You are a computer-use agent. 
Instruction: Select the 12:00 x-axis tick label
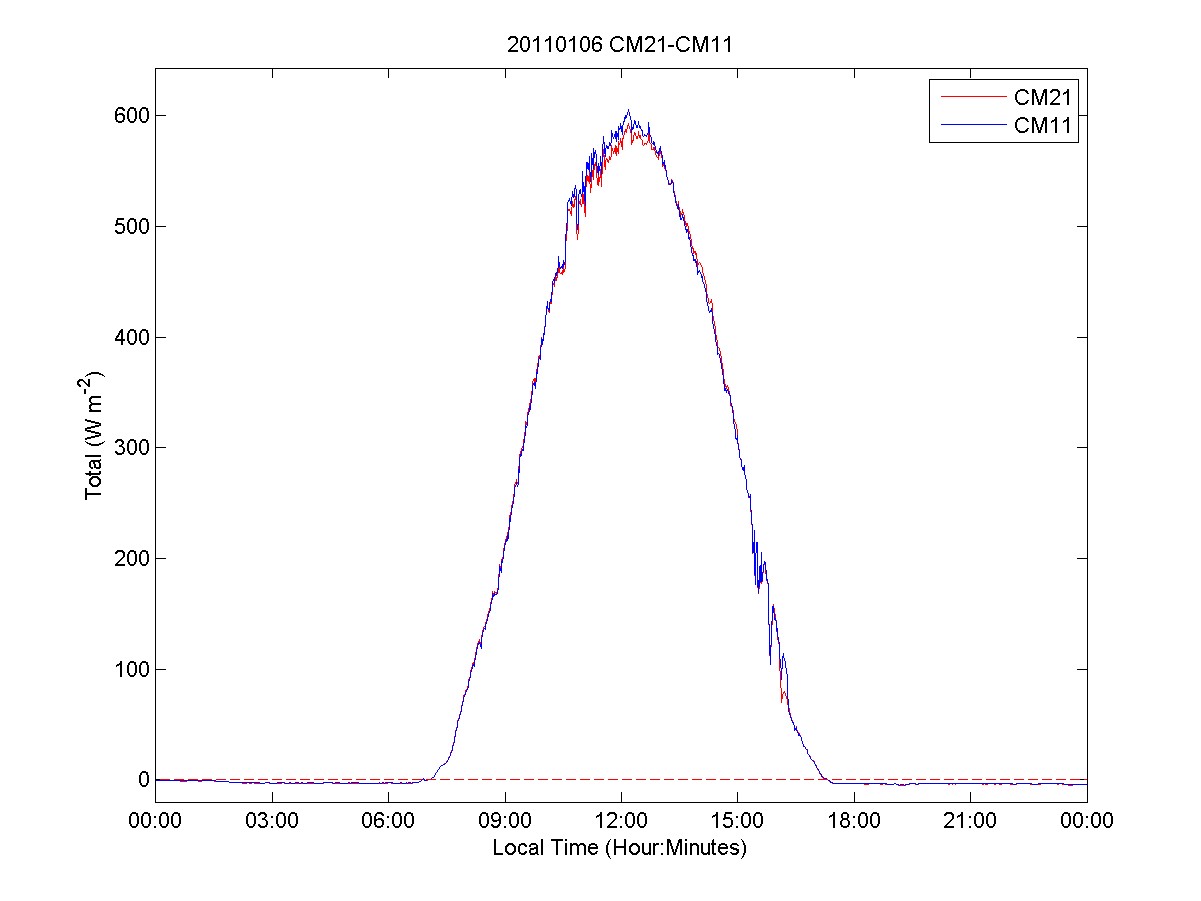coord(621,821)
